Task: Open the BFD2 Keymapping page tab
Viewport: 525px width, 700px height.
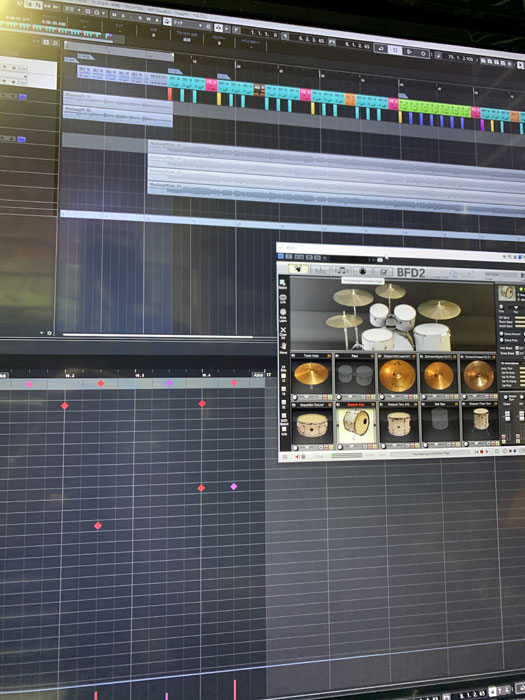Action: (362, 271)
